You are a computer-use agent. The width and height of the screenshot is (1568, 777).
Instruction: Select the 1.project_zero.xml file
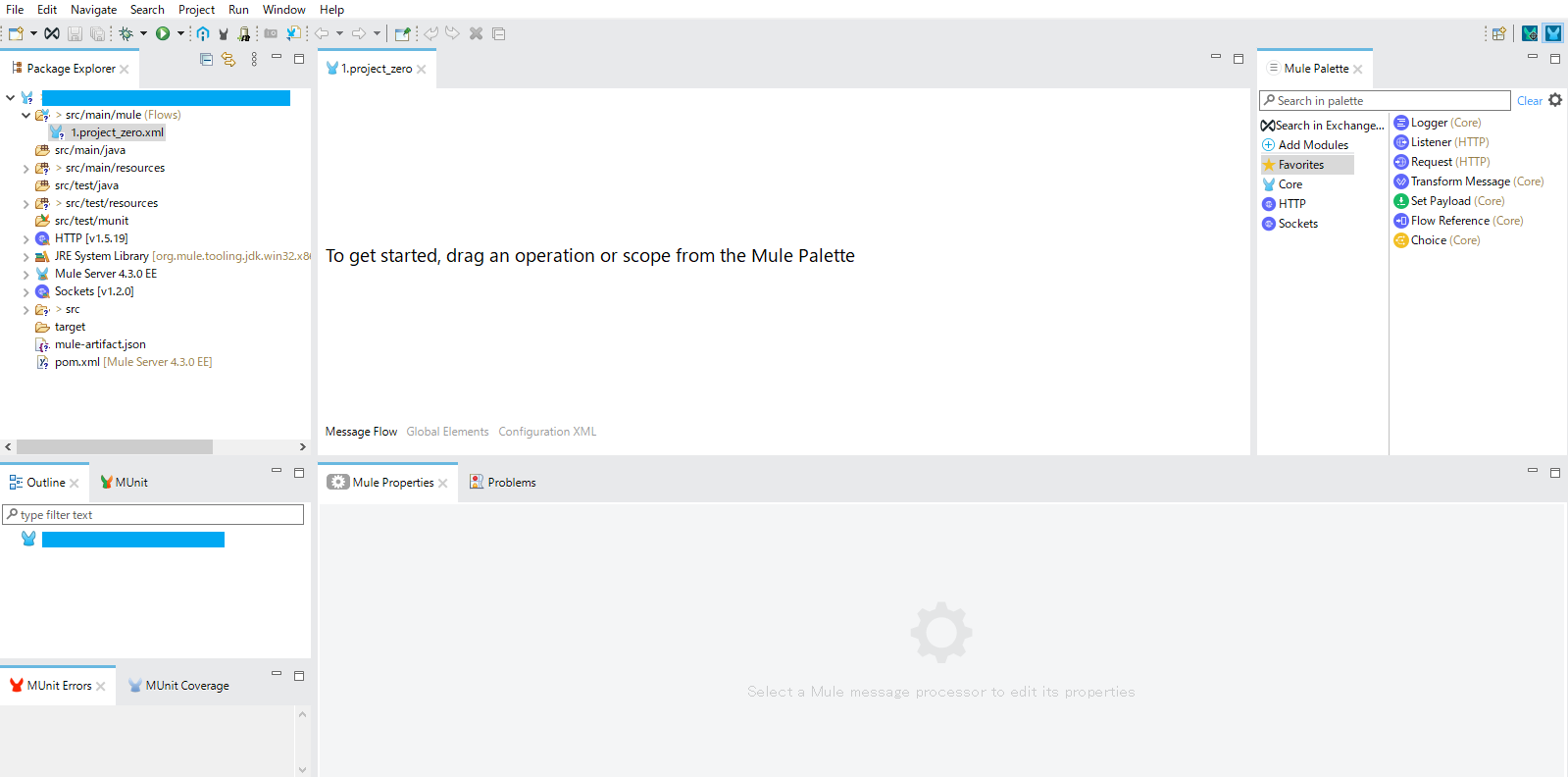point(108,132)
